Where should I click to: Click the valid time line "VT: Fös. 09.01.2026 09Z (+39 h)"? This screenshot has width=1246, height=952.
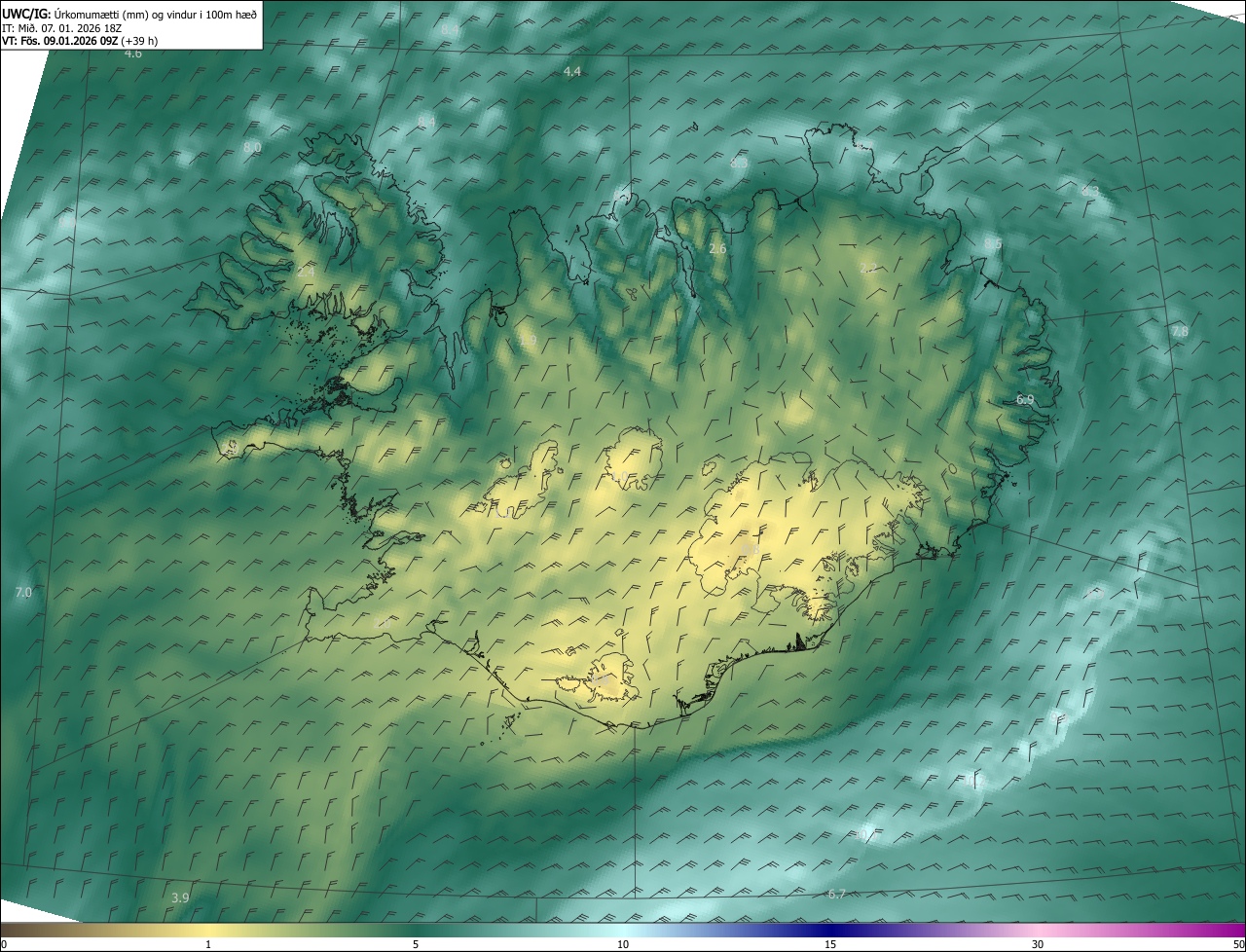80,41
